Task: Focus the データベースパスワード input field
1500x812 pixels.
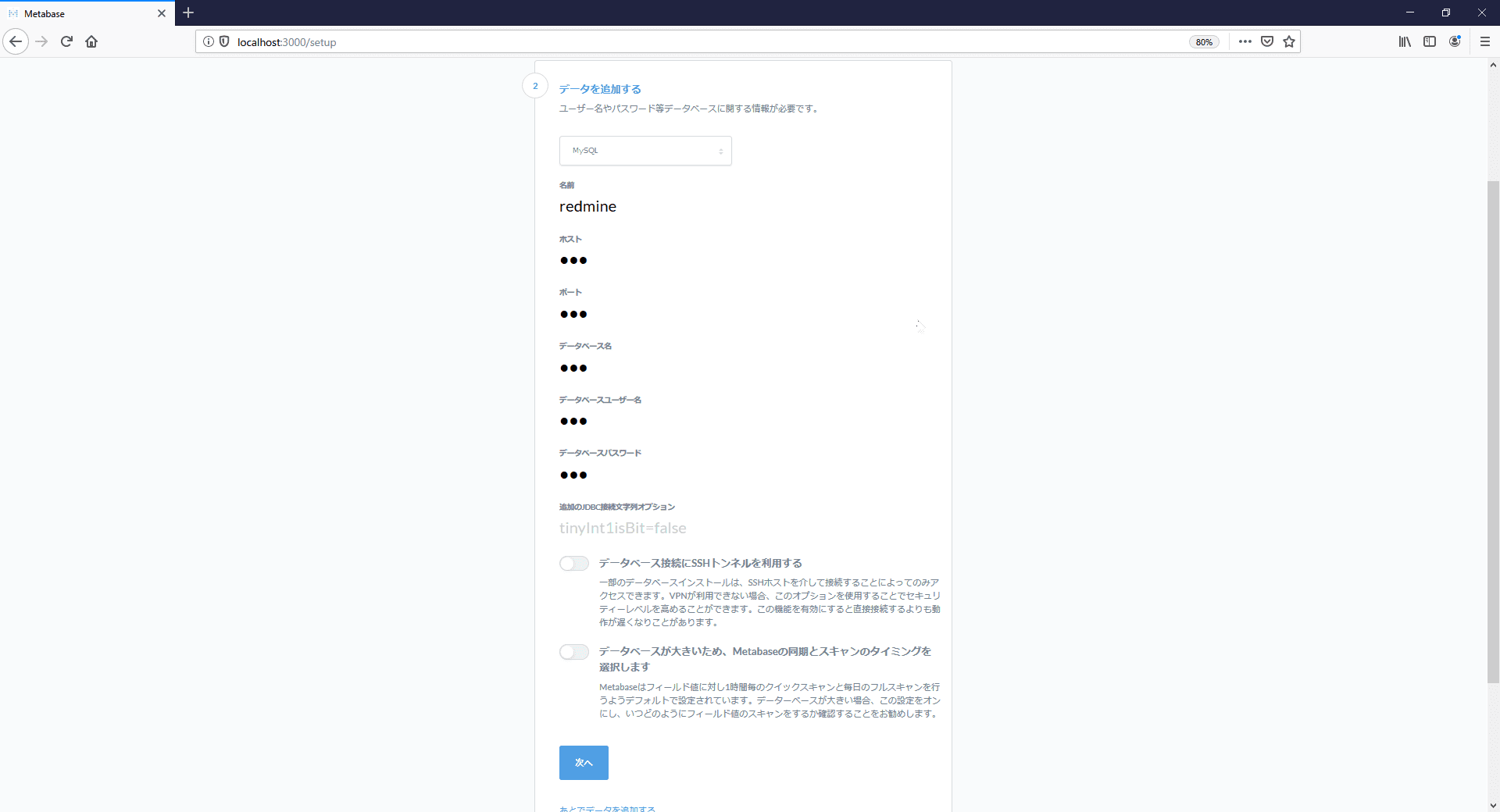Action: tap(742, 475)
